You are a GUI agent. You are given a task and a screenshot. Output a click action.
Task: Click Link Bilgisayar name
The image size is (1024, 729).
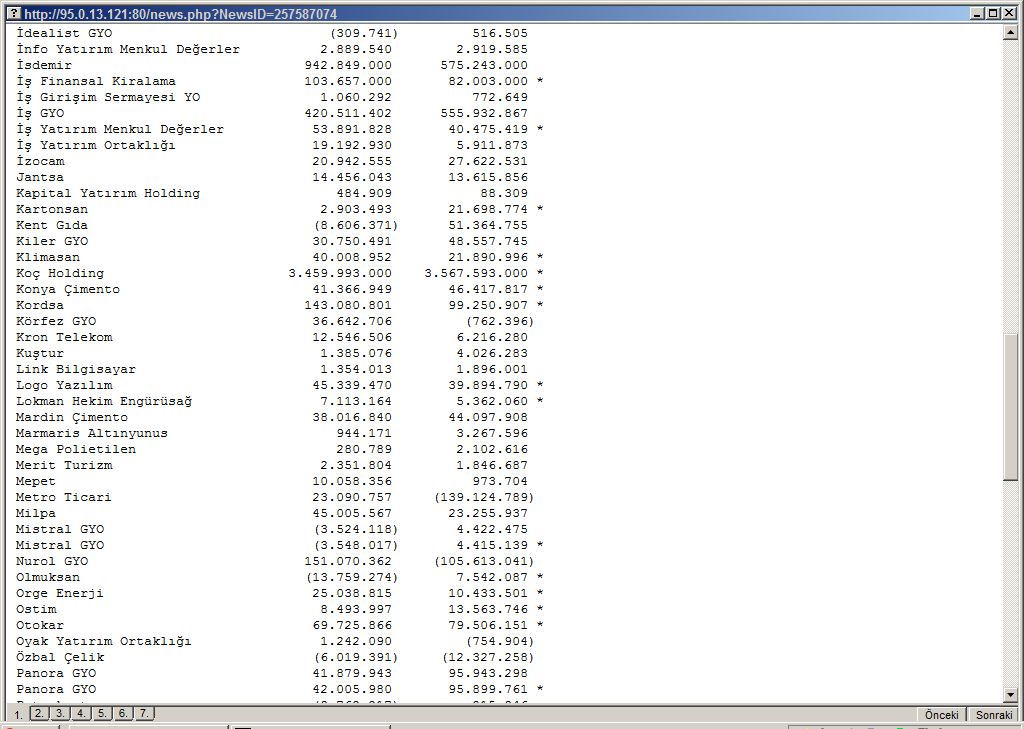pyautogui.click(x=76, y=369)
